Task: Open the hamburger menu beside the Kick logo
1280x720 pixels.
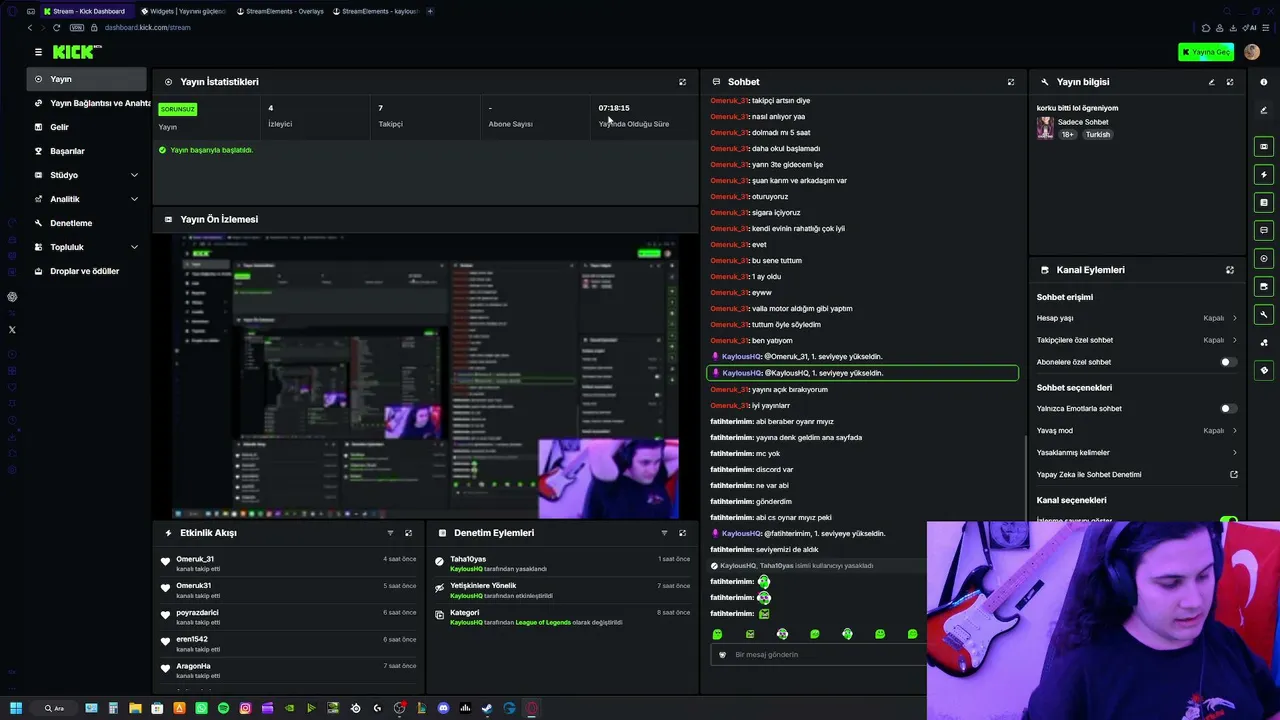Action: point(38,52)
